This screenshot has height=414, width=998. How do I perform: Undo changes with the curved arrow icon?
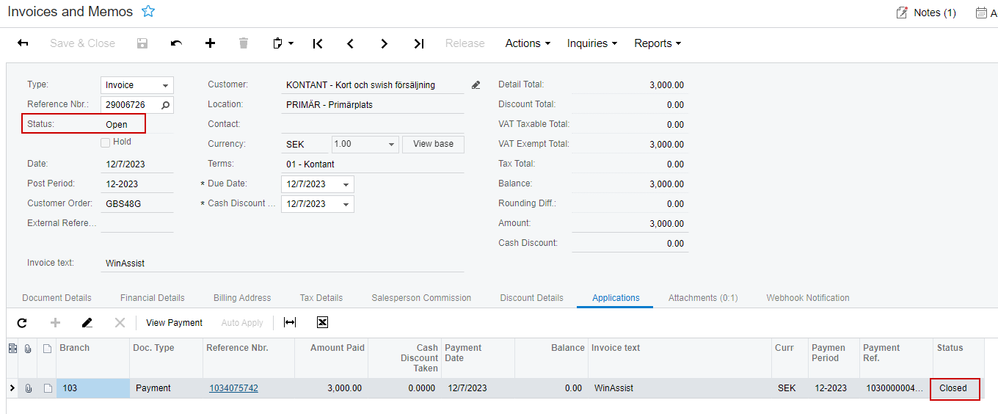point(176,43)
